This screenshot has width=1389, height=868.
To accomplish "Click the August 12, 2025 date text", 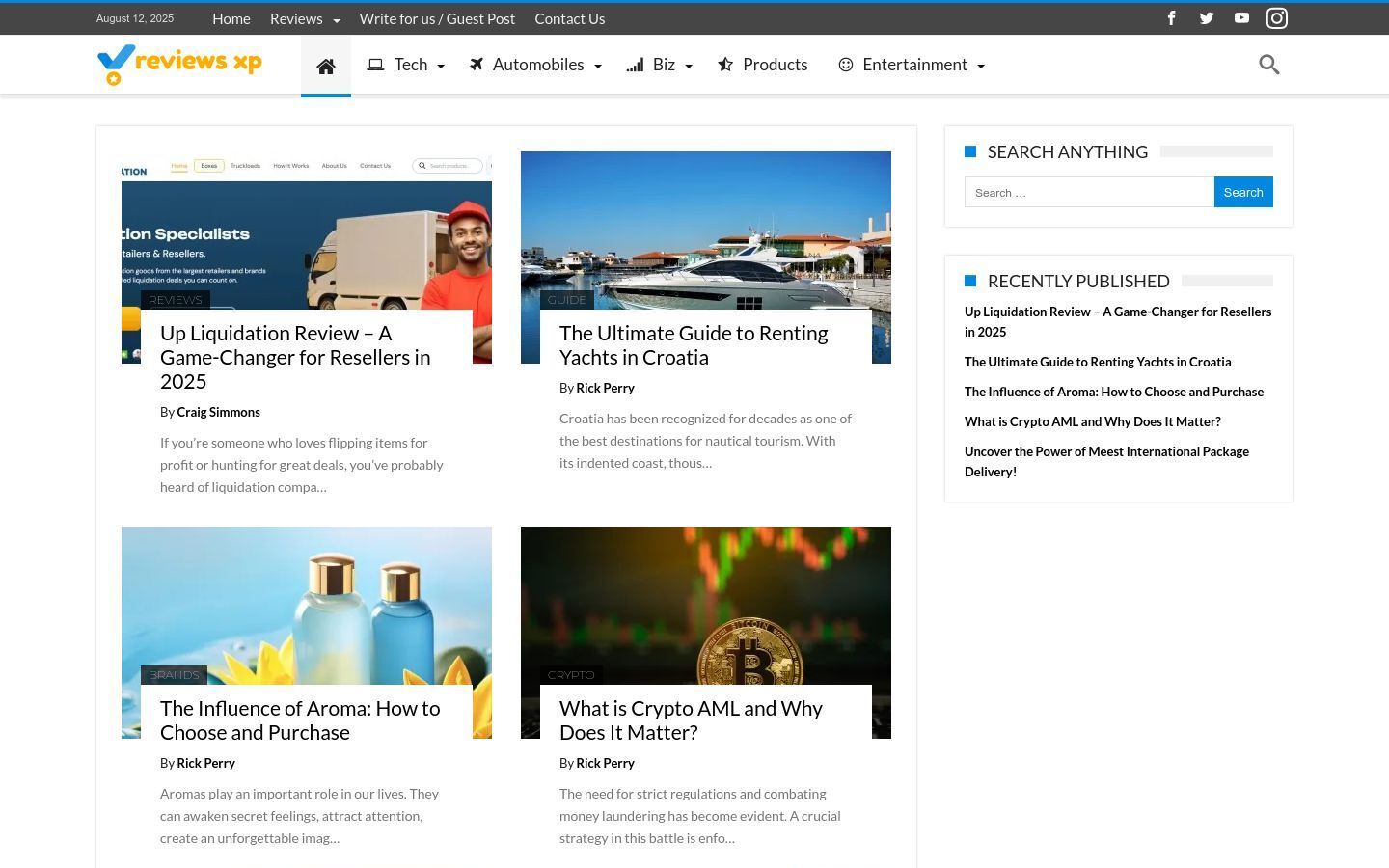I will [135, 18].
